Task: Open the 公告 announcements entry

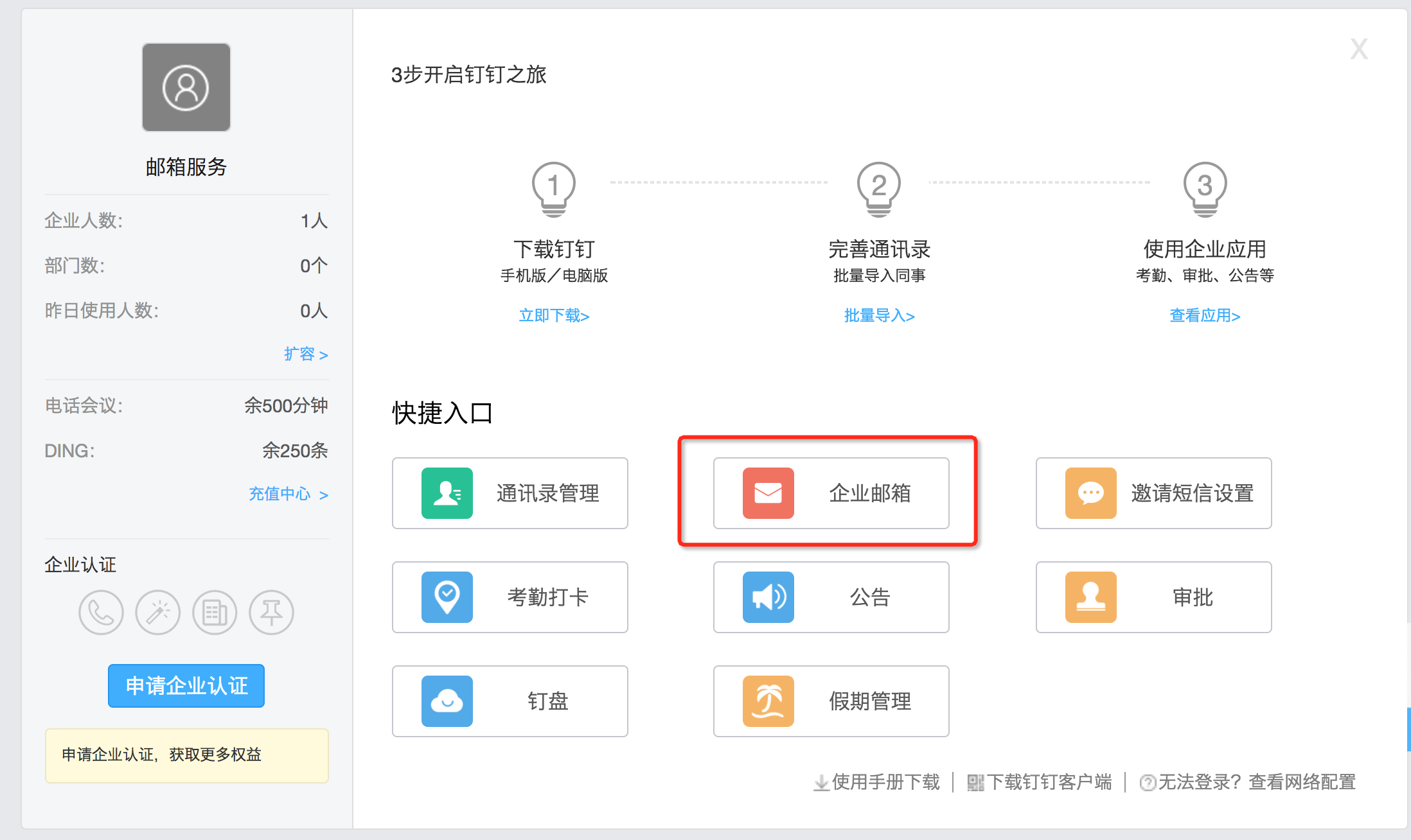Action: pos(831,597)
